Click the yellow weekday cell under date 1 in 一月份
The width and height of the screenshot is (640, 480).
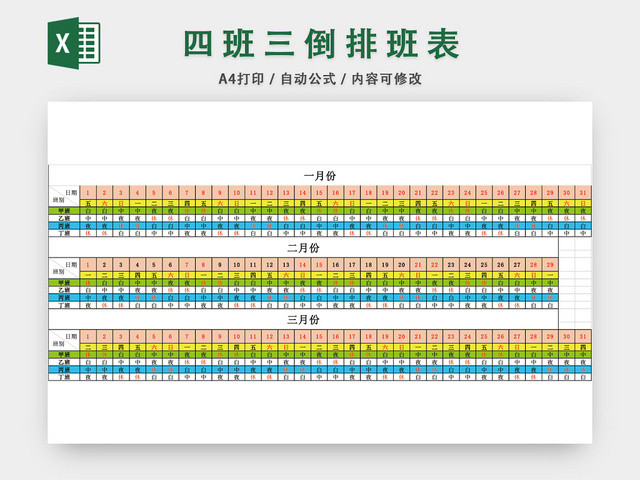(x=88, y=203)
